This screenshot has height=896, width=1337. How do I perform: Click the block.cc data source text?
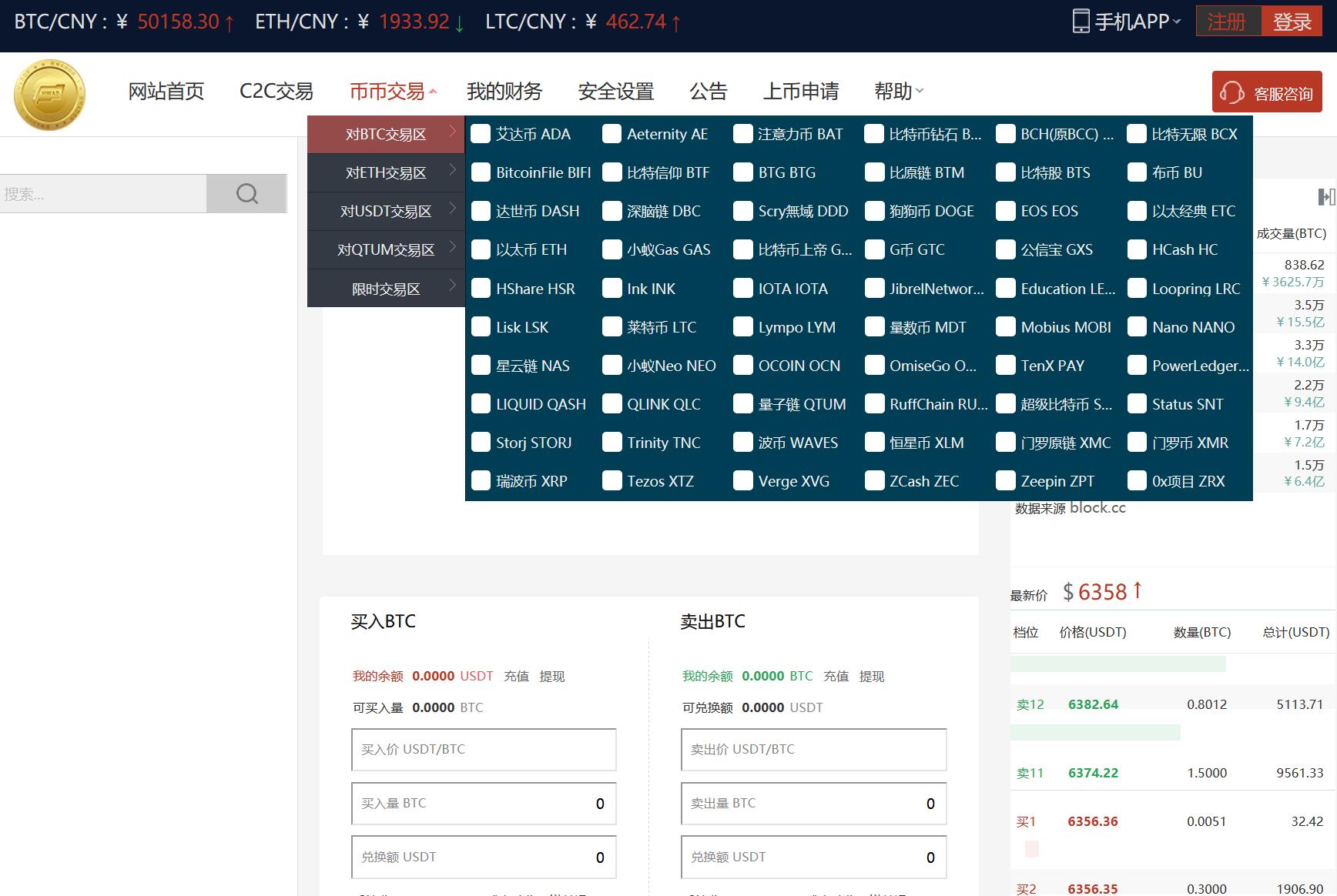(1097, 508)
